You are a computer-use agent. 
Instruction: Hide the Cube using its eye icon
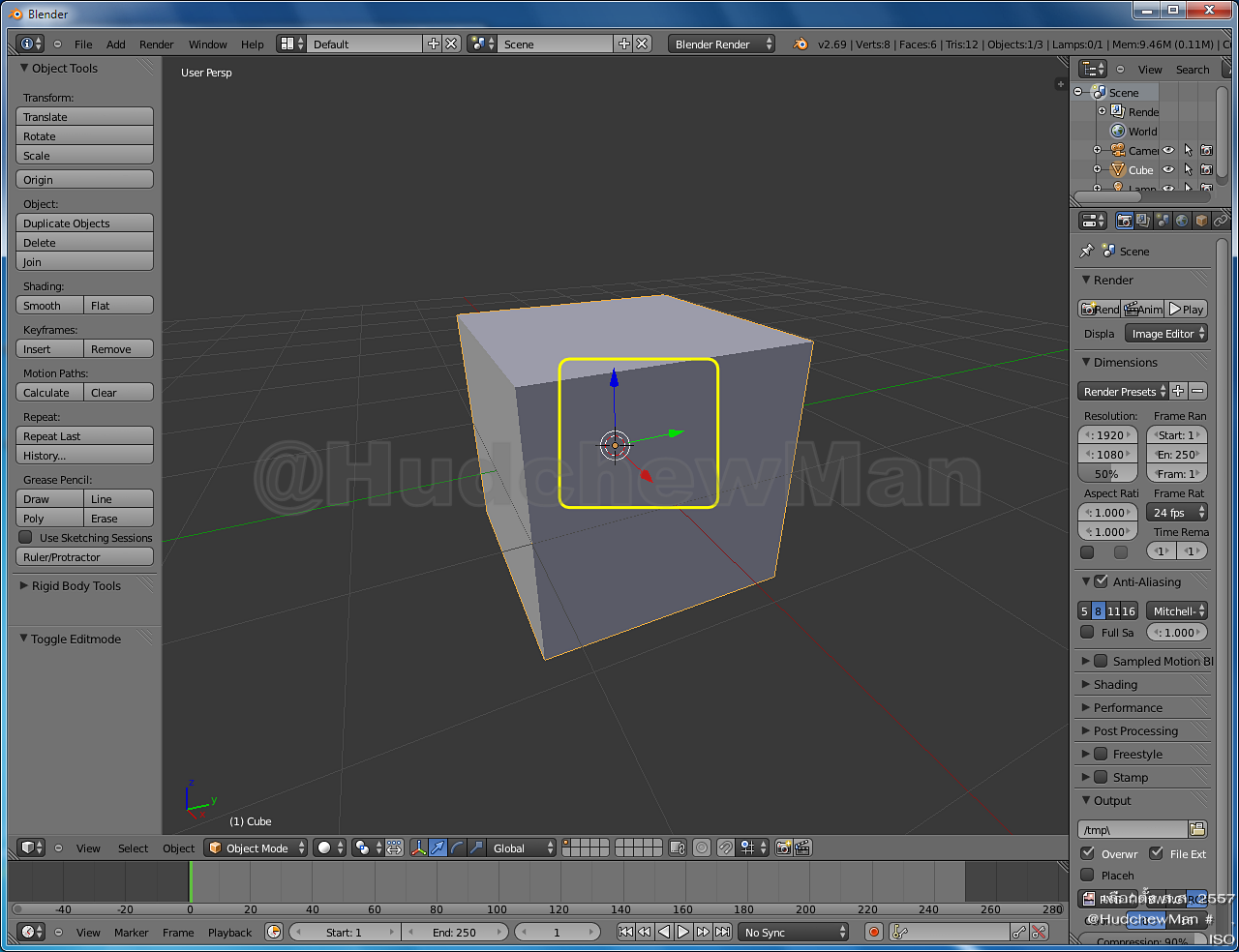tap(1169, 169)
